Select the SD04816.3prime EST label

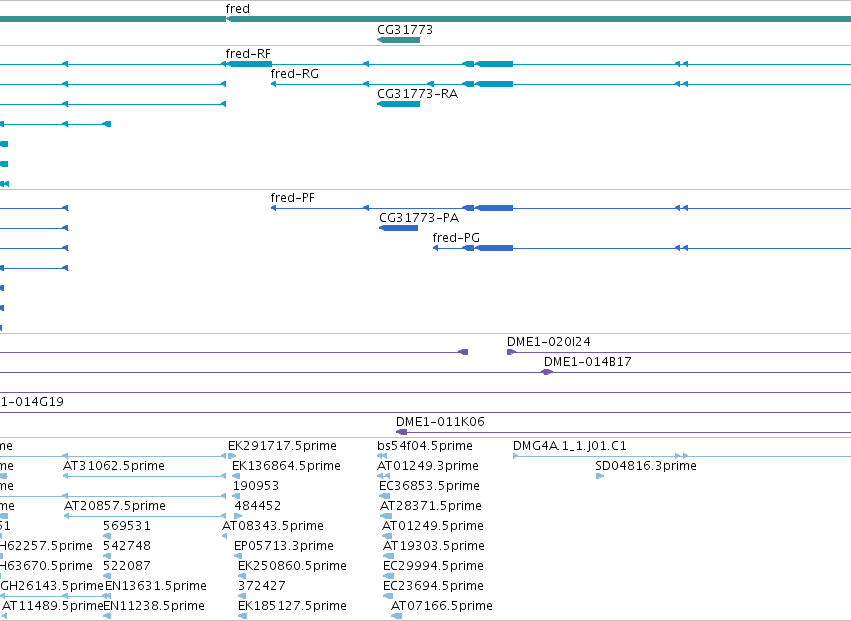[646, 466]
